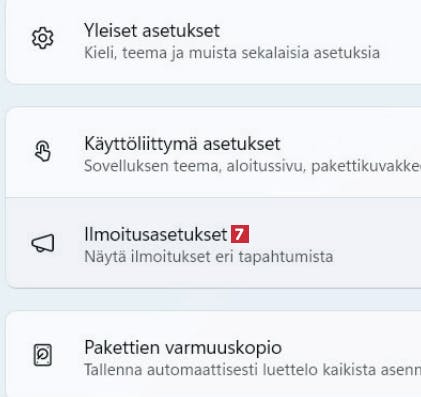Screen dimensions: 421x397
Task: Click the word 'asetukset' in Käyttöliittymä asetukset
Action: (x=242, y=144)
